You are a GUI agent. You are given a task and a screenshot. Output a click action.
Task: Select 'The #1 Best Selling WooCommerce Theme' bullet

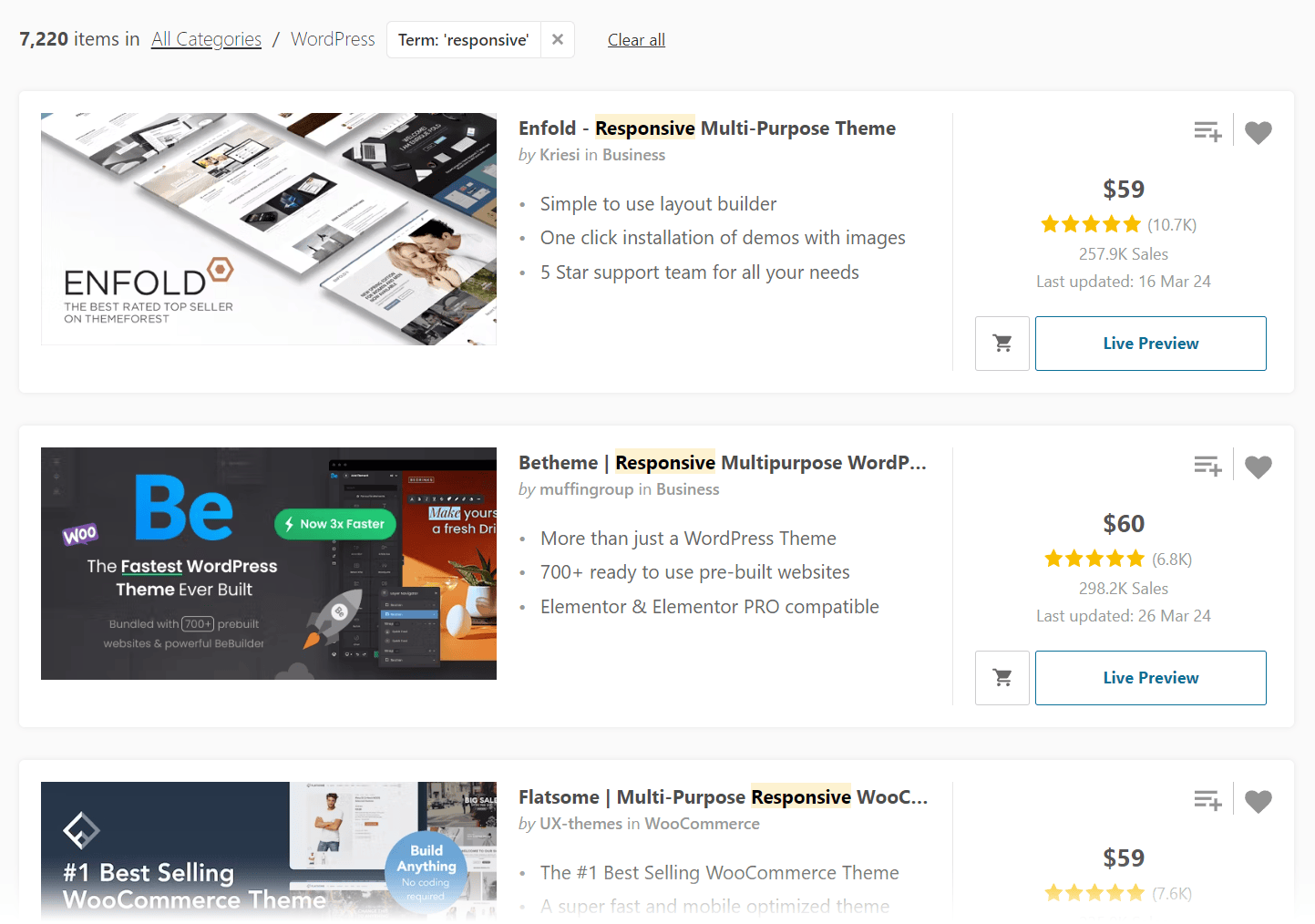[x=719, y=873]
